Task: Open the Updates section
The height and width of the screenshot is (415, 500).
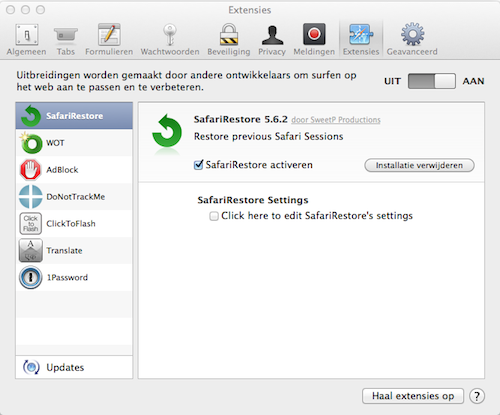Action: 74,367
